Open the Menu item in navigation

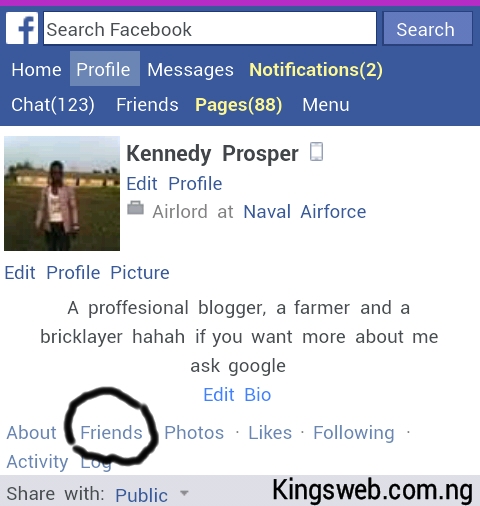click(x=326, y=105)
